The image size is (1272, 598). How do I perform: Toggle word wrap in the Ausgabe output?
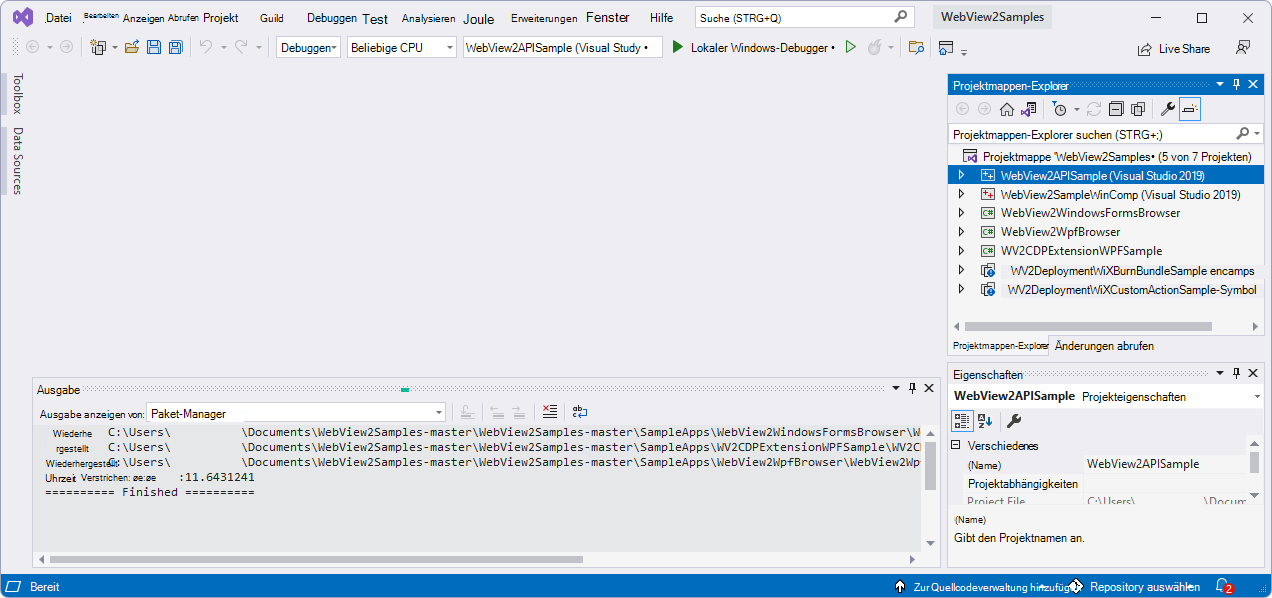581,411
